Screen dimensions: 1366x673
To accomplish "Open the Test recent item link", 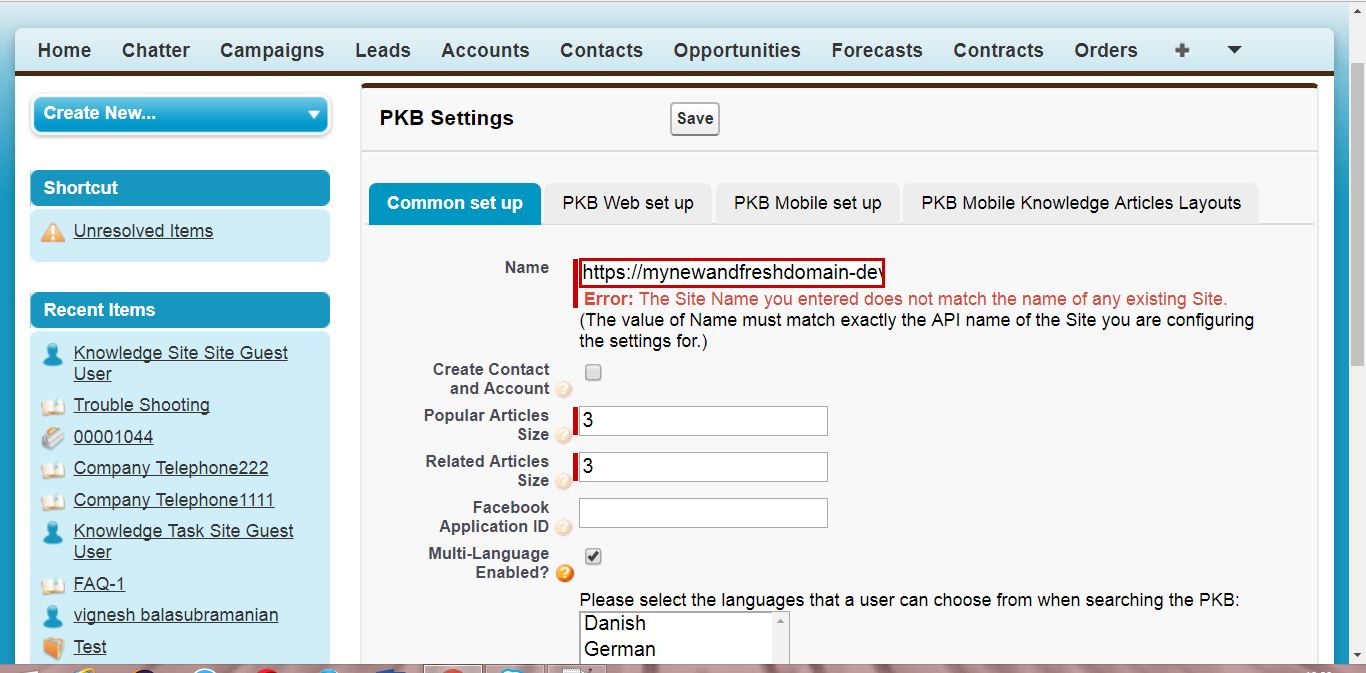I will (x=90, y=647).
